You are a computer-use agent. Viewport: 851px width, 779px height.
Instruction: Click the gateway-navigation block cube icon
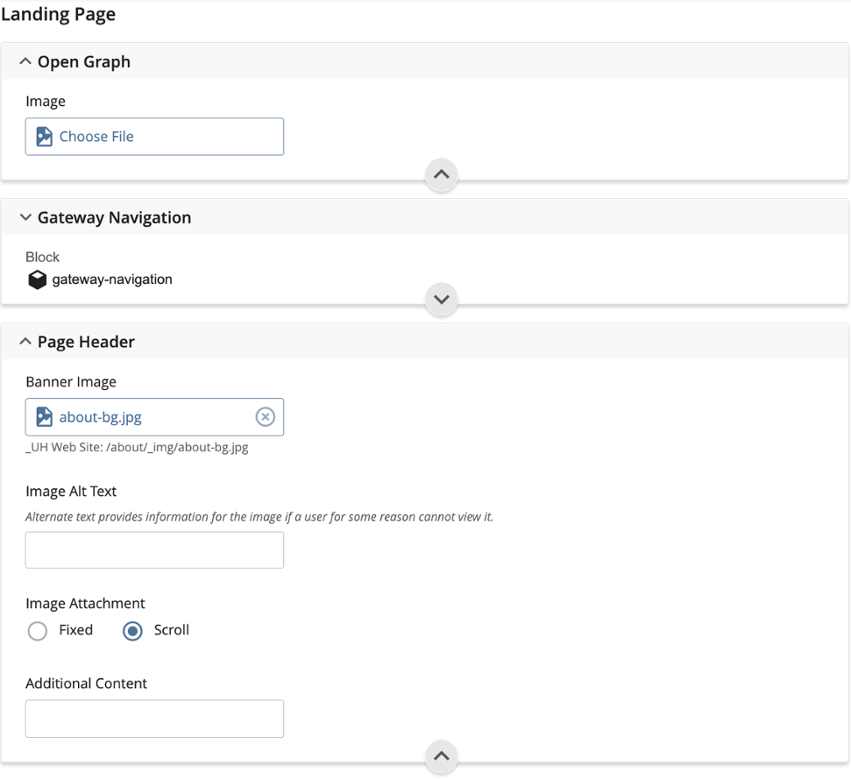pyautogui.click(x=37, y=280)
